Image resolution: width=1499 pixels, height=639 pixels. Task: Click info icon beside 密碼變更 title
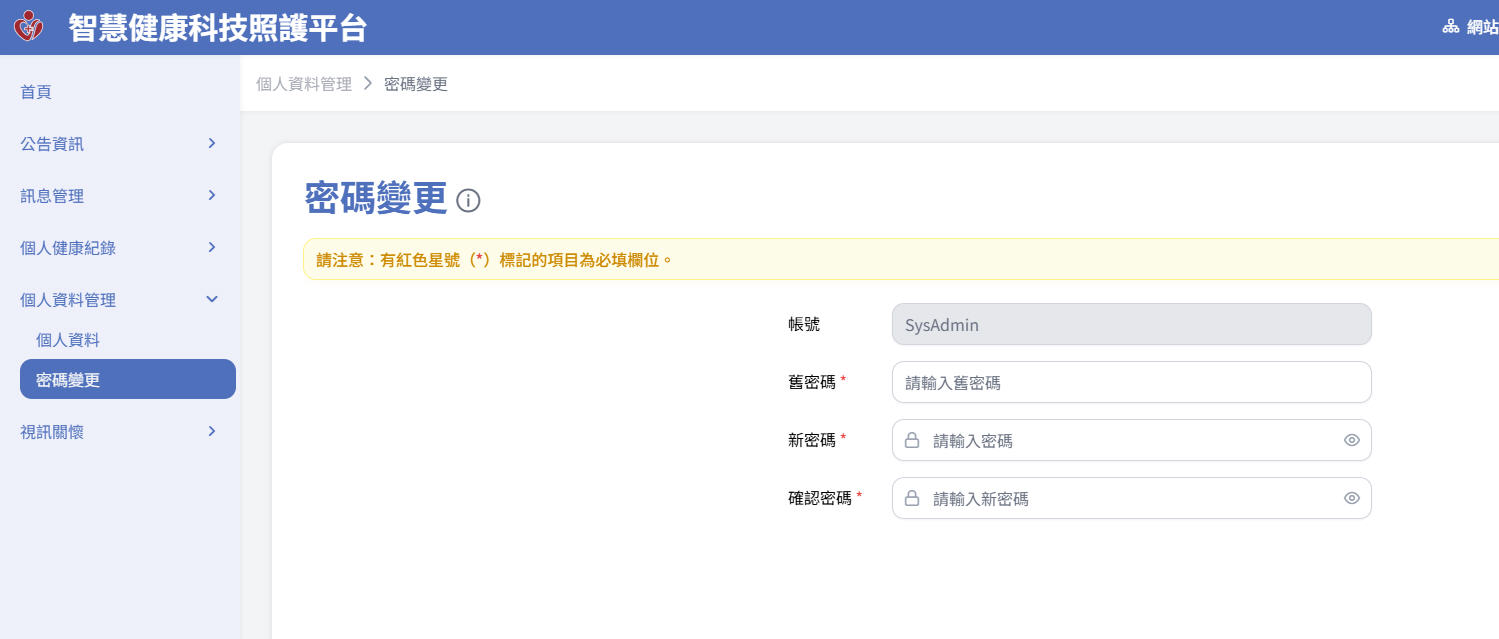pyautogui.click(x=468, y=201)
